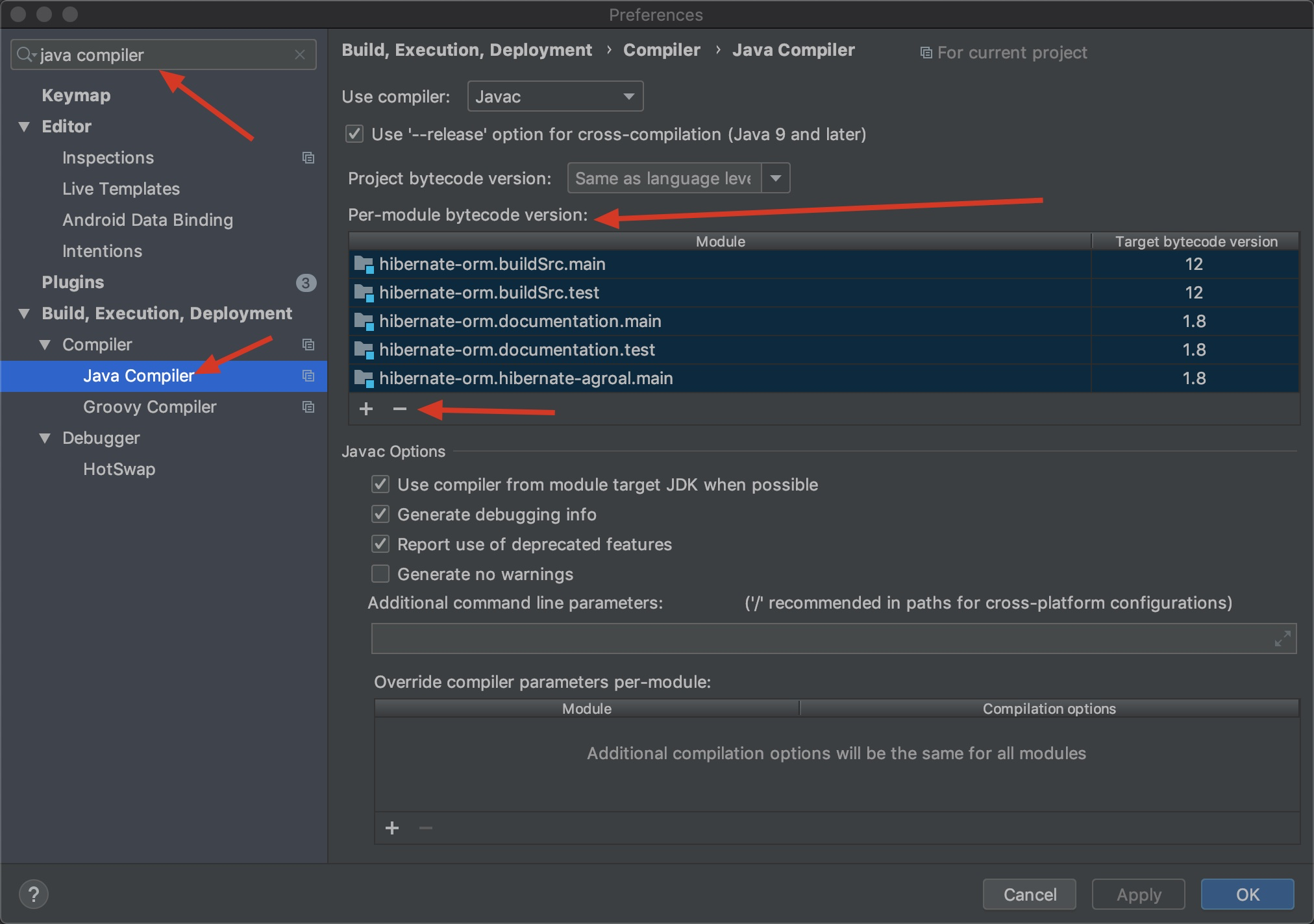1314x924 pixels.
Task: Select Groovy Compiler in settings tree
Action: click(x=149, y=407)
